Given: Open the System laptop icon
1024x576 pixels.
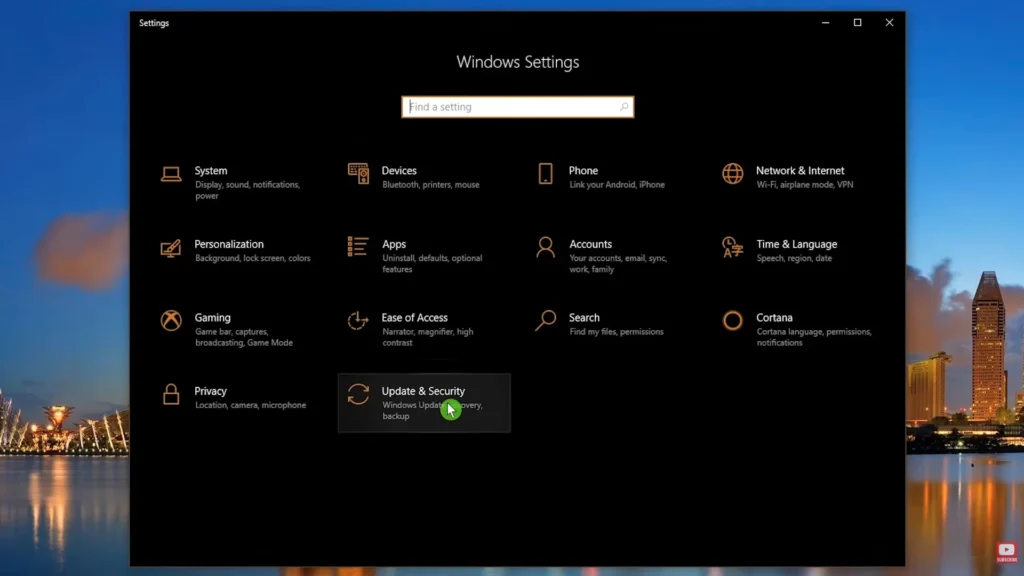Looking at the screenshot, I should click(171, 174).
